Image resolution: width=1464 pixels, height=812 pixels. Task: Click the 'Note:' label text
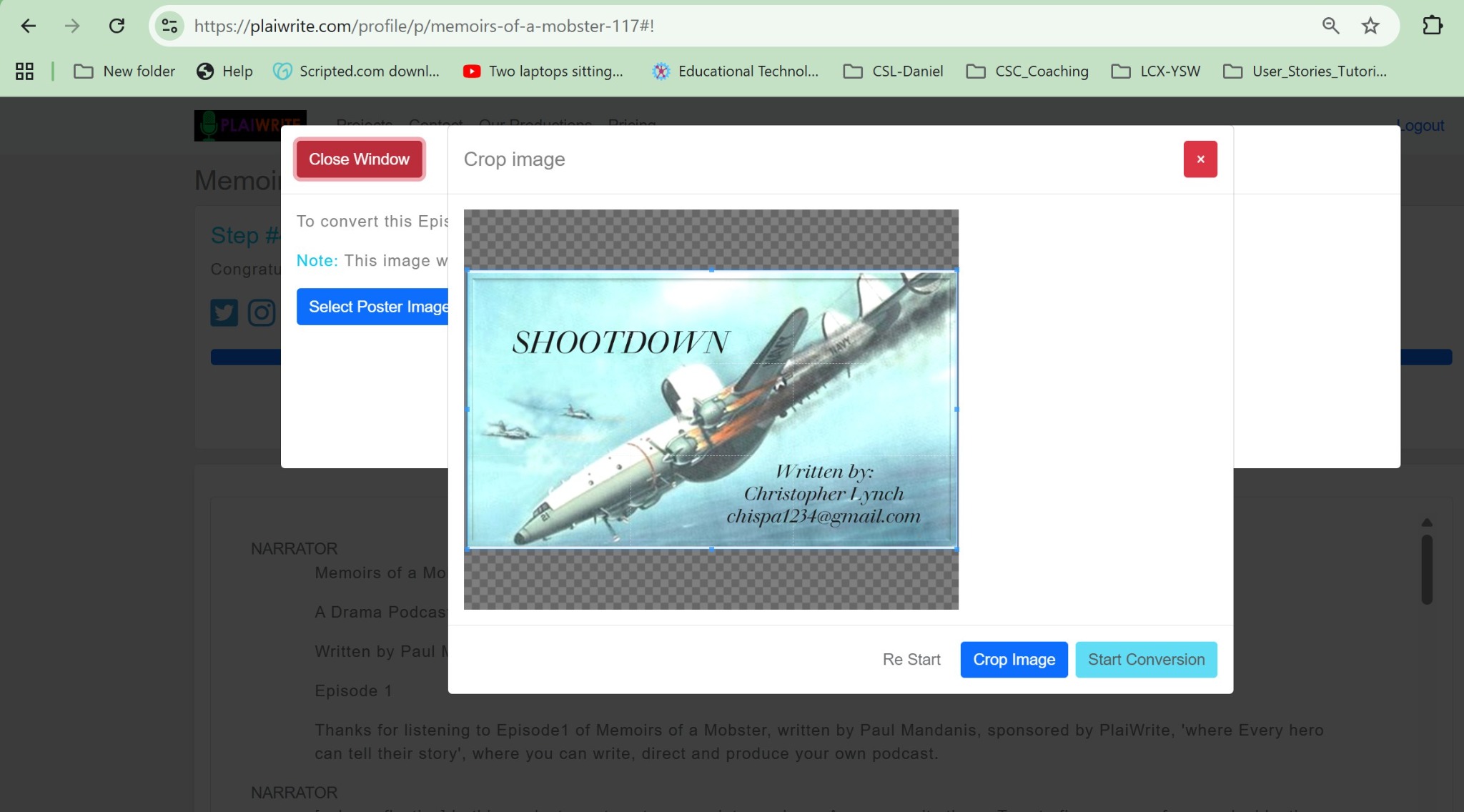click(x=317, y=261)
